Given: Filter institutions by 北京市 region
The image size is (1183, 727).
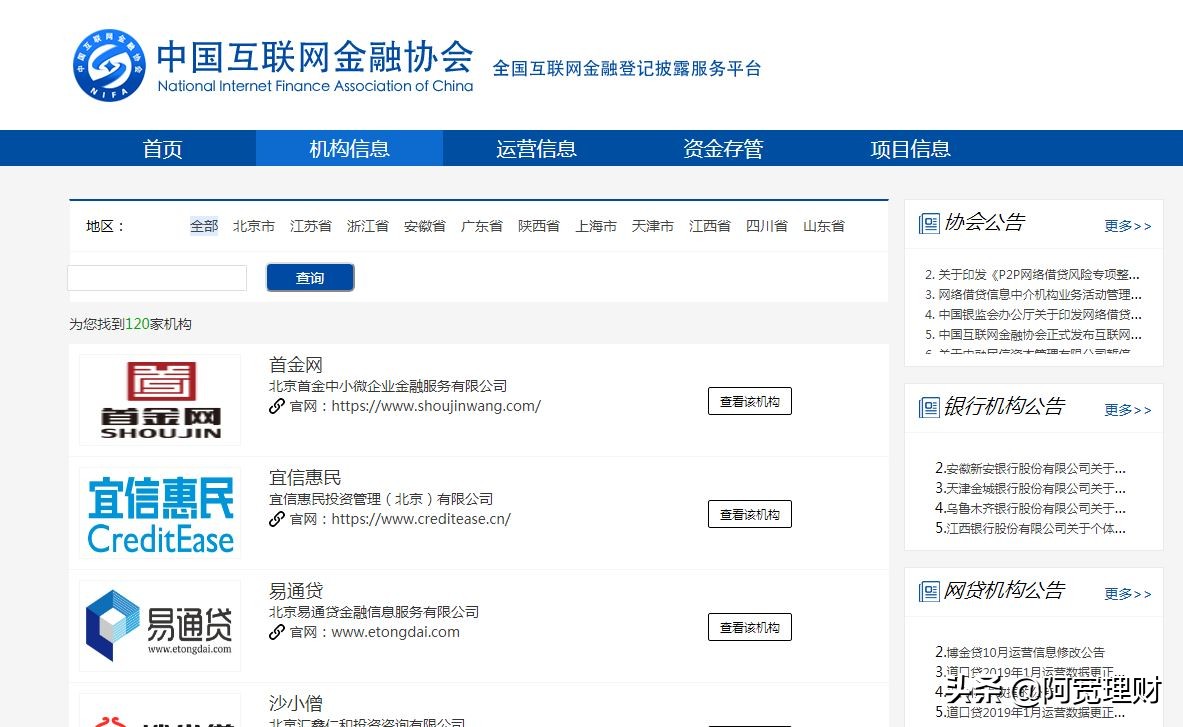Looking at the screenshot, I should tap(254, 226).
